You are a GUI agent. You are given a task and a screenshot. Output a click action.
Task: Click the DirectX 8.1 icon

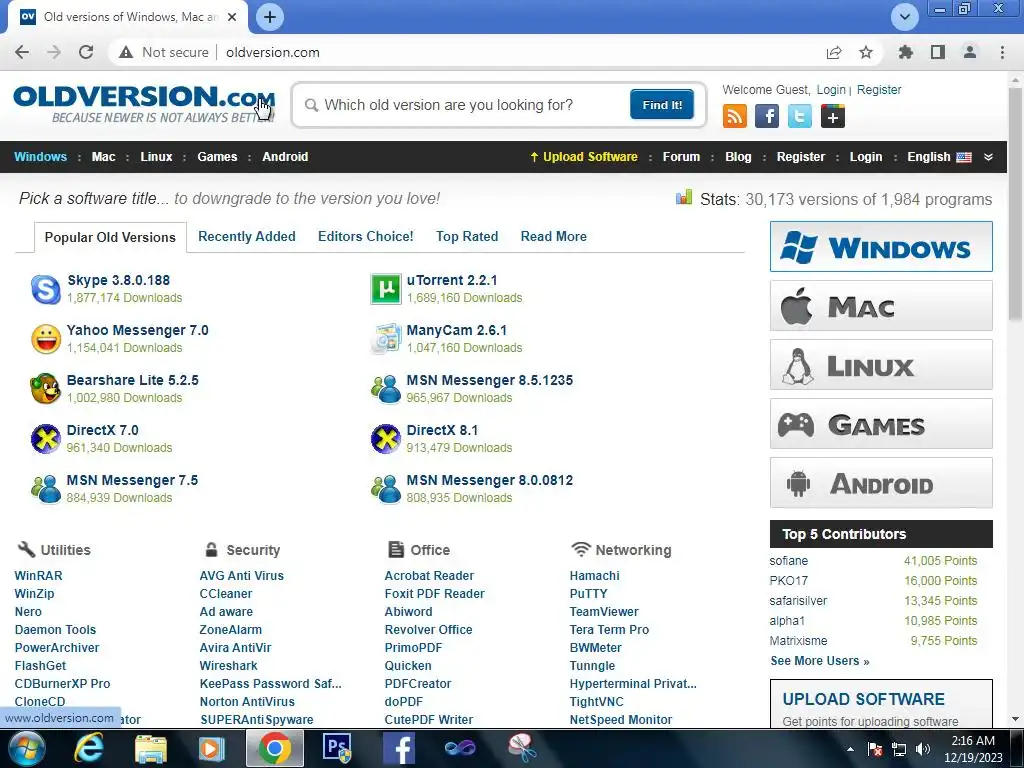[x=386, y=439]
